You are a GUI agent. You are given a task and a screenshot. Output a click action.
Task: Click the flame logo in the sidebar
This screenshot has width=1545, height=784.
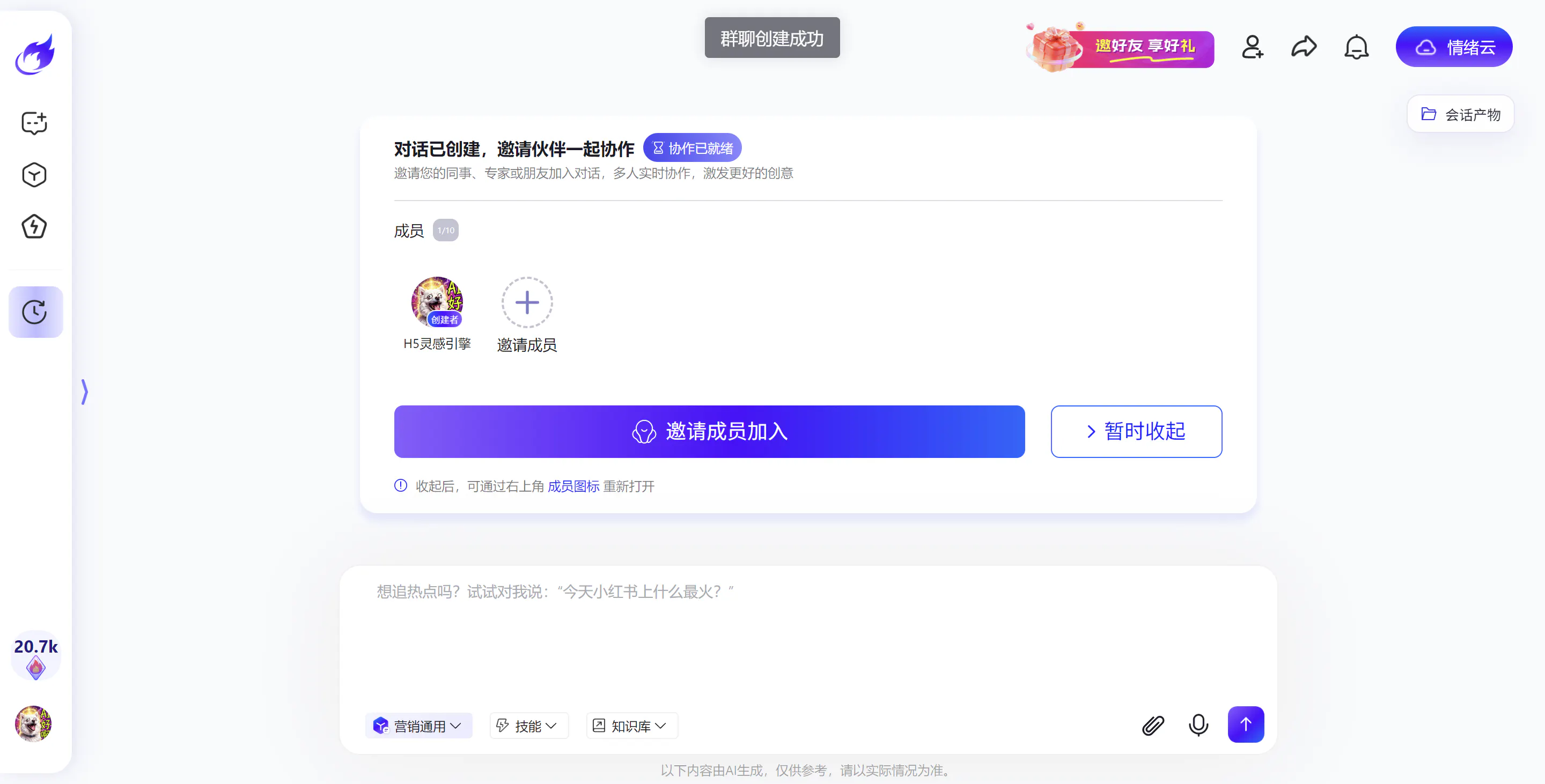point(35,55)
